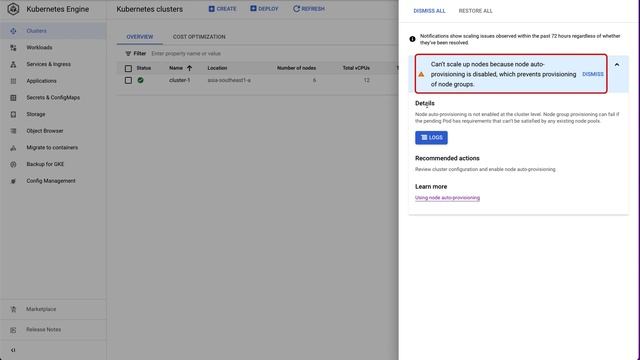Open Backup for GKE icon
This screenshot has height=360, width=640.
coord(13,164)
